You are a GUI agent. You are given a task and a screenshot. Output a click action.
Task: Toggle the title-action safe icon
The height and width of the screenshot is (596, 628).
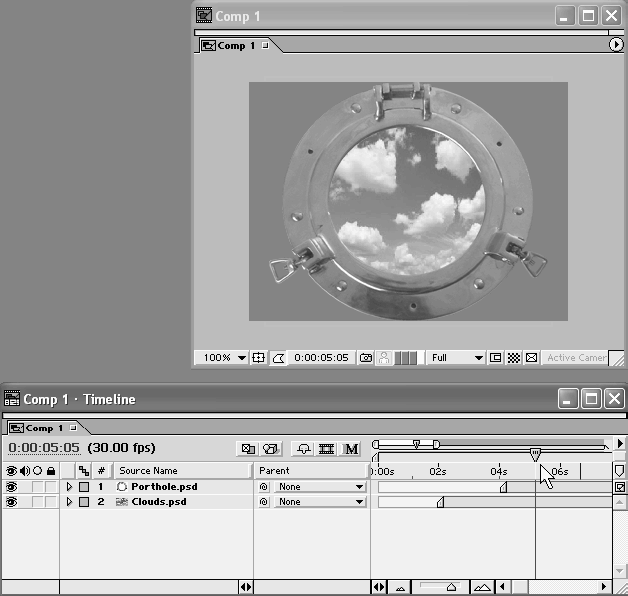point(258,358)
